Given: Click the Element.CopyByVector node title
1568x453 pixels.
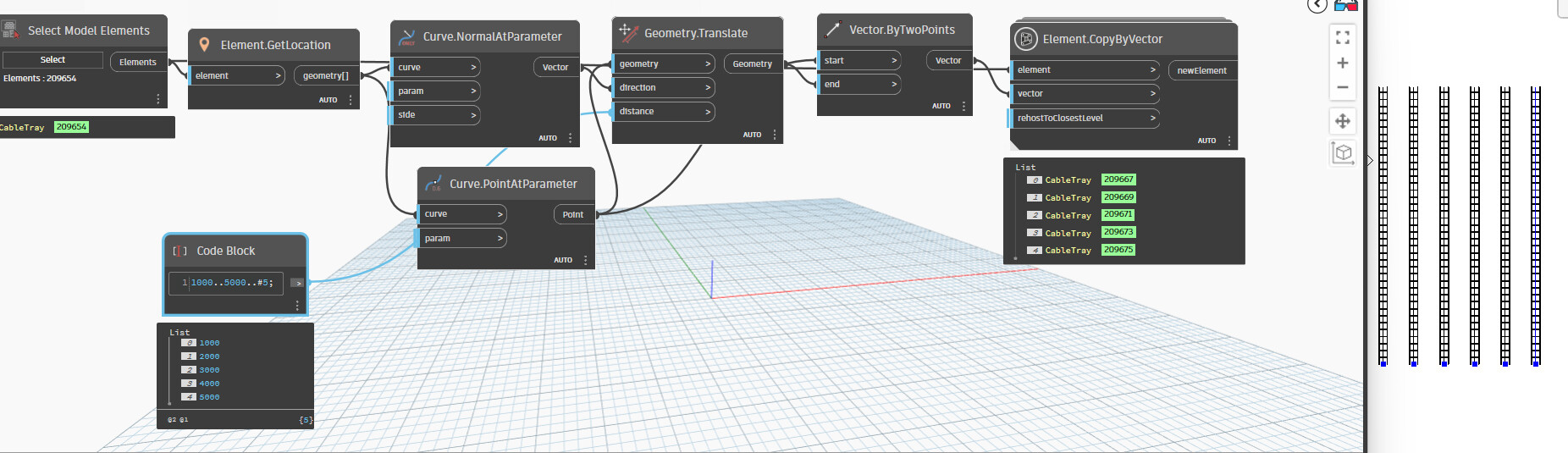Looking at the screenshot, I should pyautogui.click(x=1102, y=39).
